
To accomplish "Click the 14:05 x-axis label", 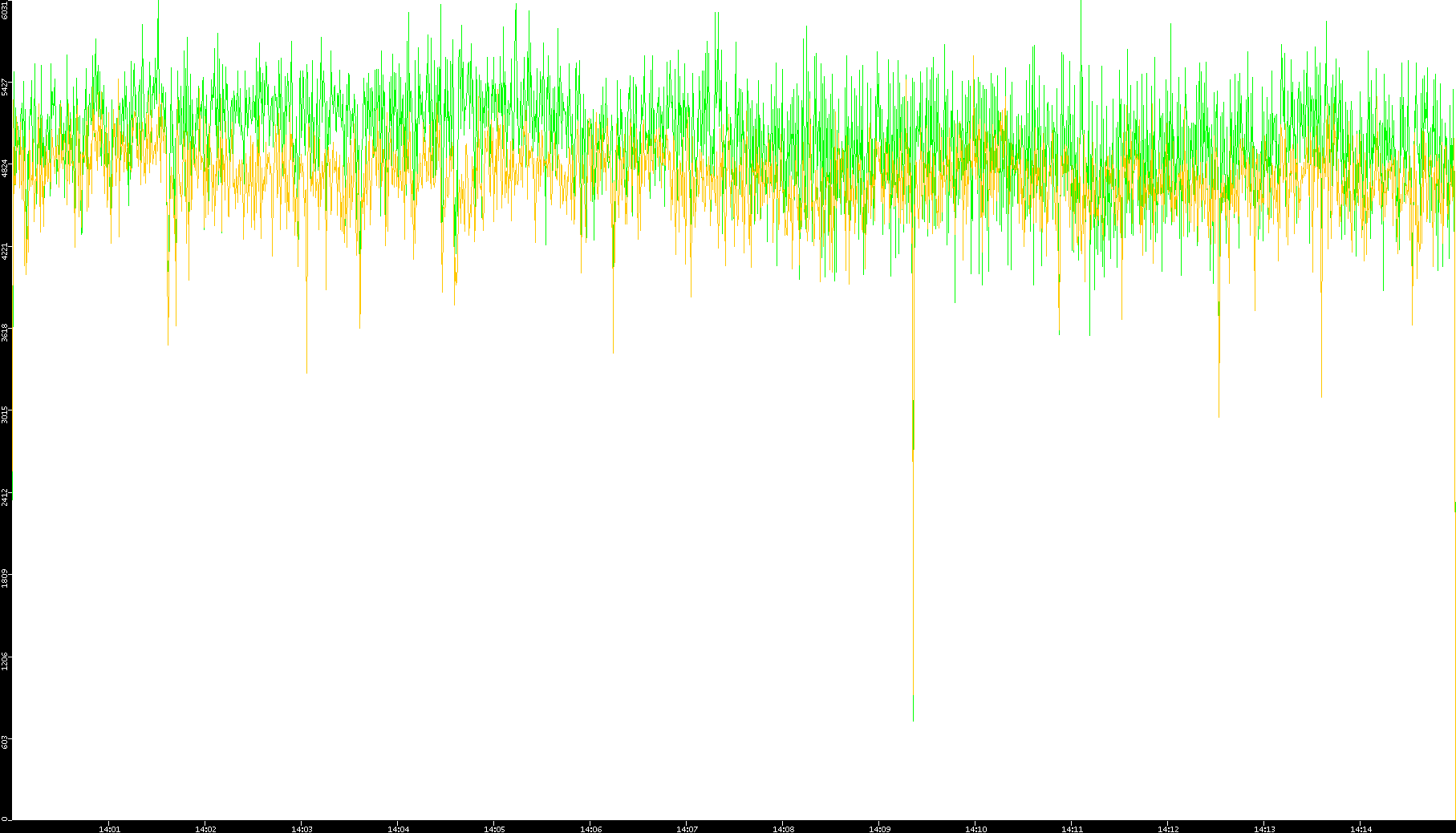I will [x=494, y=829].
